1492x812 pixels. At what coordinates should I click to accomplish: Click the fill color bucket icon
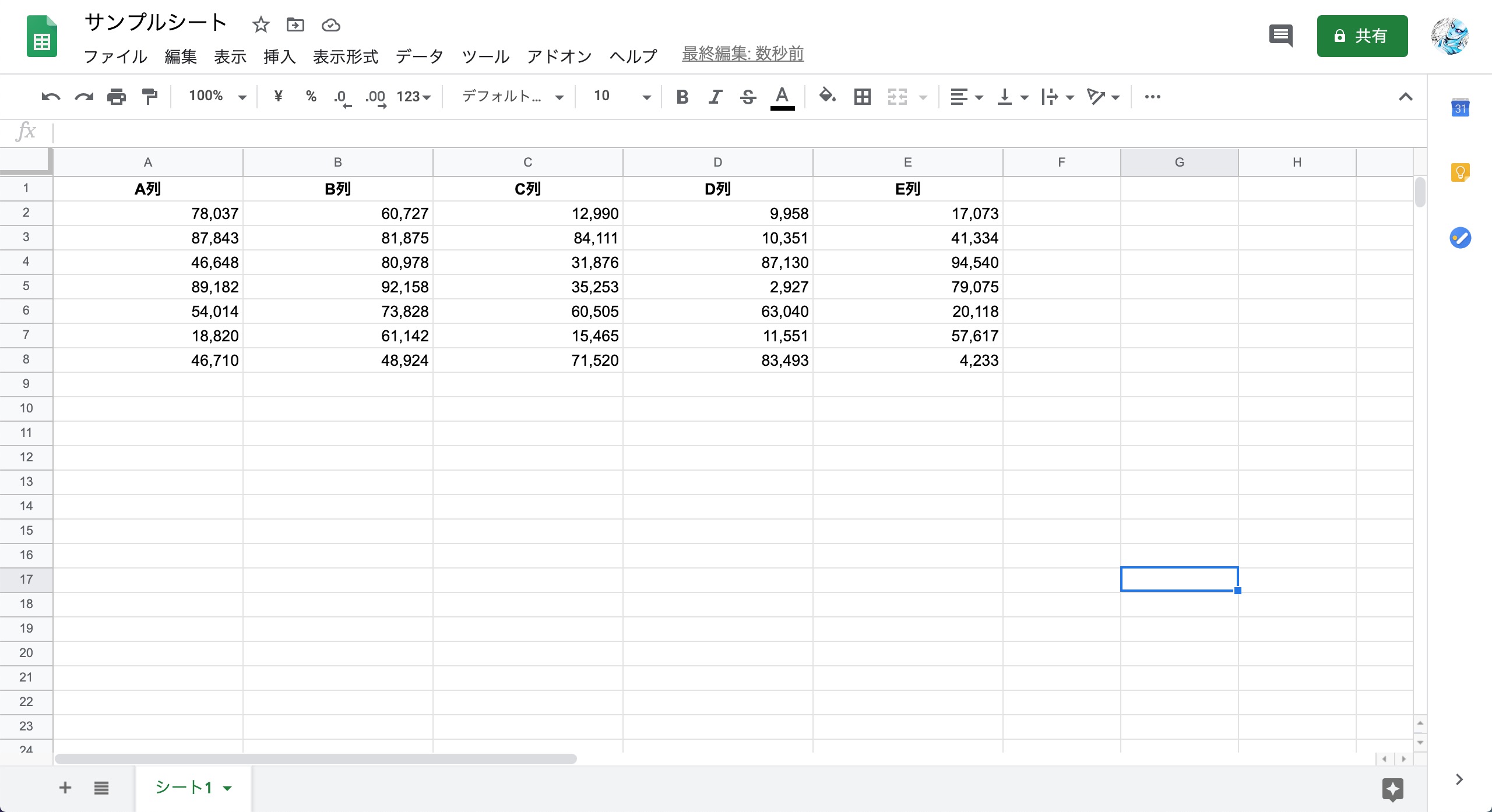[825, 96]
